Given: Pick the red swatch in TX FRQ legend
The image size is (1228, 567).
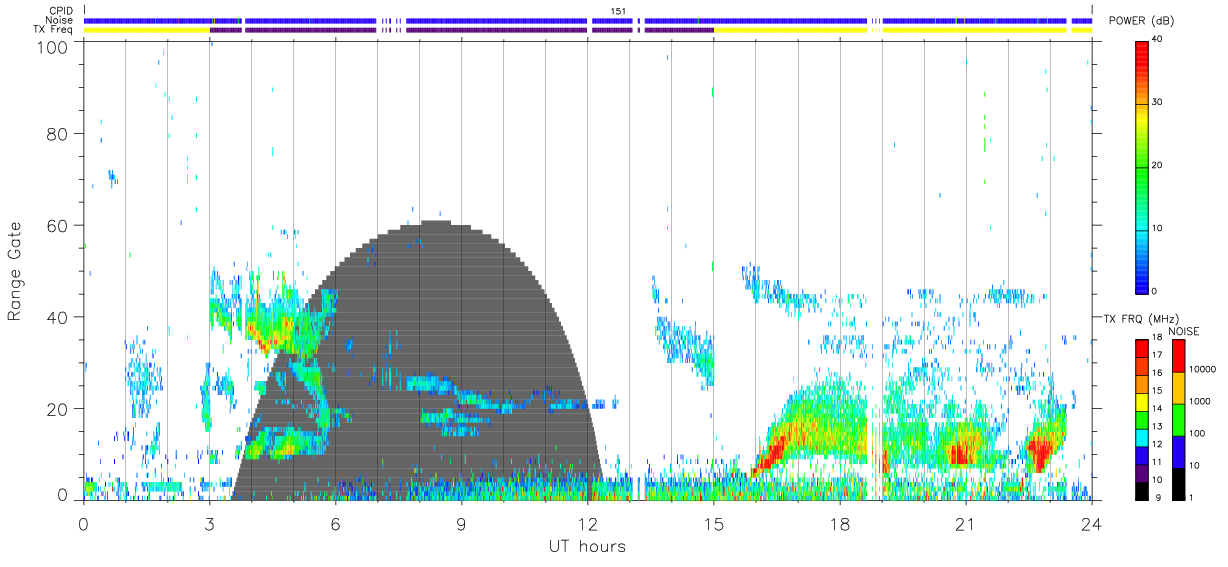Looking at the screenshot, I should (1143, 348).
